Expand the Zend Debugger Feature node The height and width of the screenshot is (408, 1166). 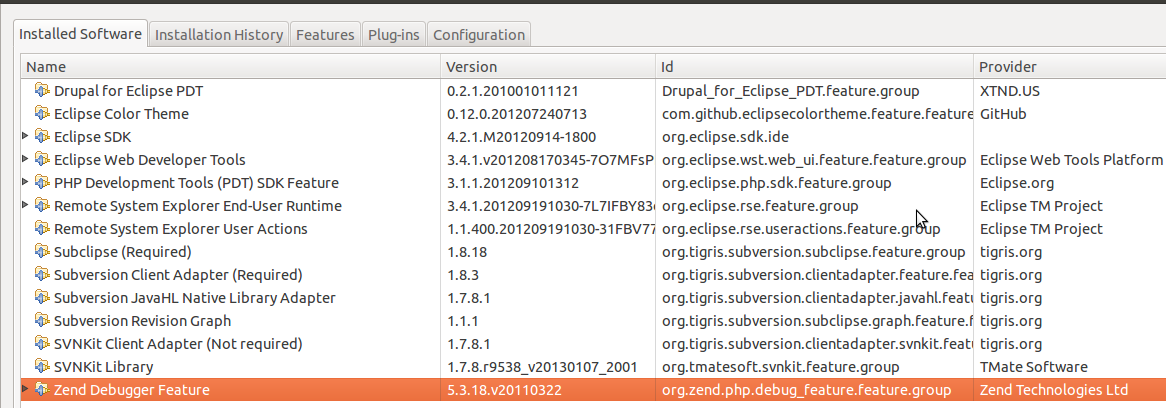26,389
